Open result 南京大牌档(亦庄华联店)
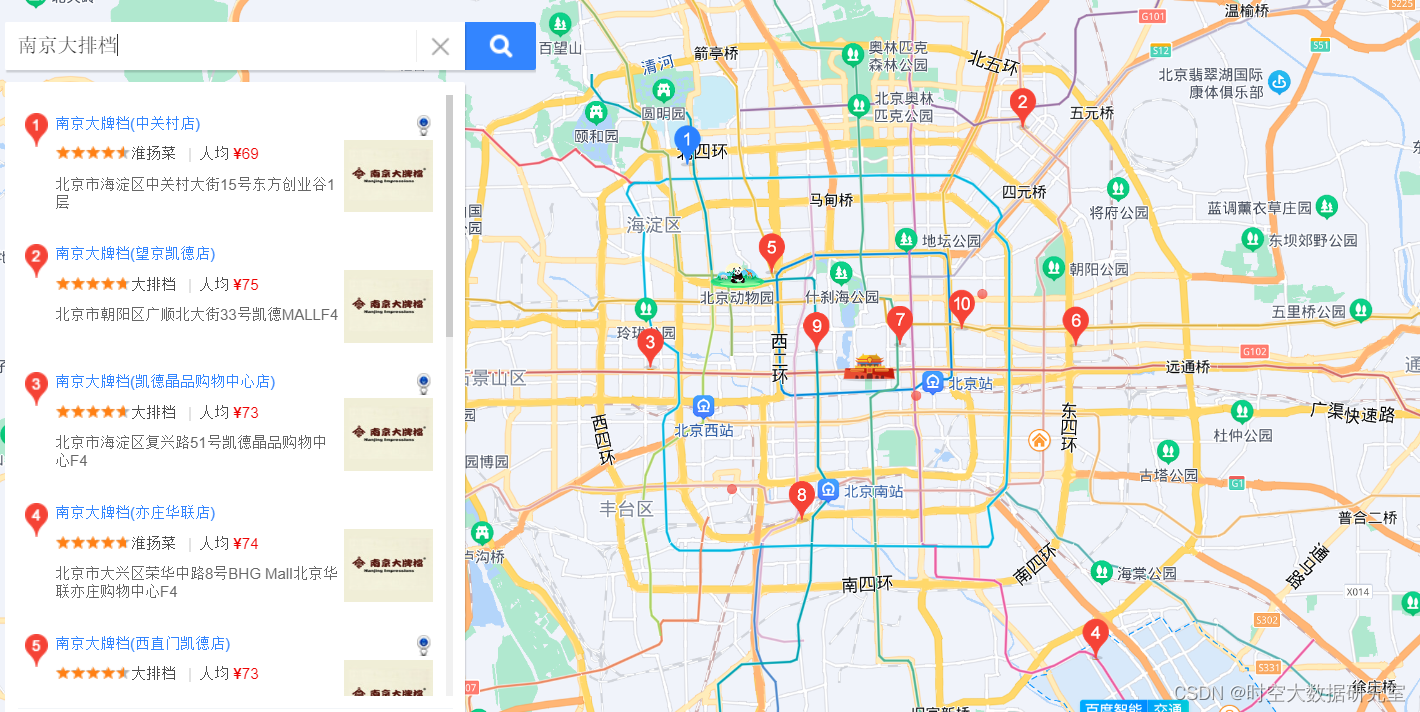 point(135,513)
